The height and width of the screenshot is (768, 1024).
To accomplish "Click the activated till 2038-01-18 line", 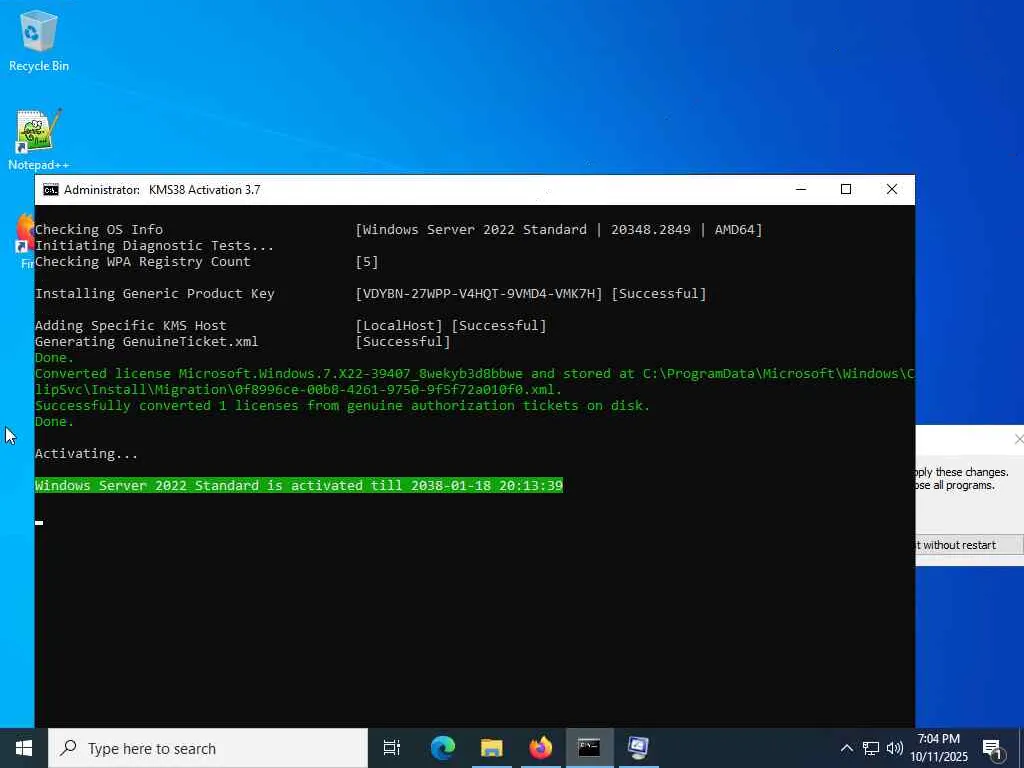I will point(299,485).
